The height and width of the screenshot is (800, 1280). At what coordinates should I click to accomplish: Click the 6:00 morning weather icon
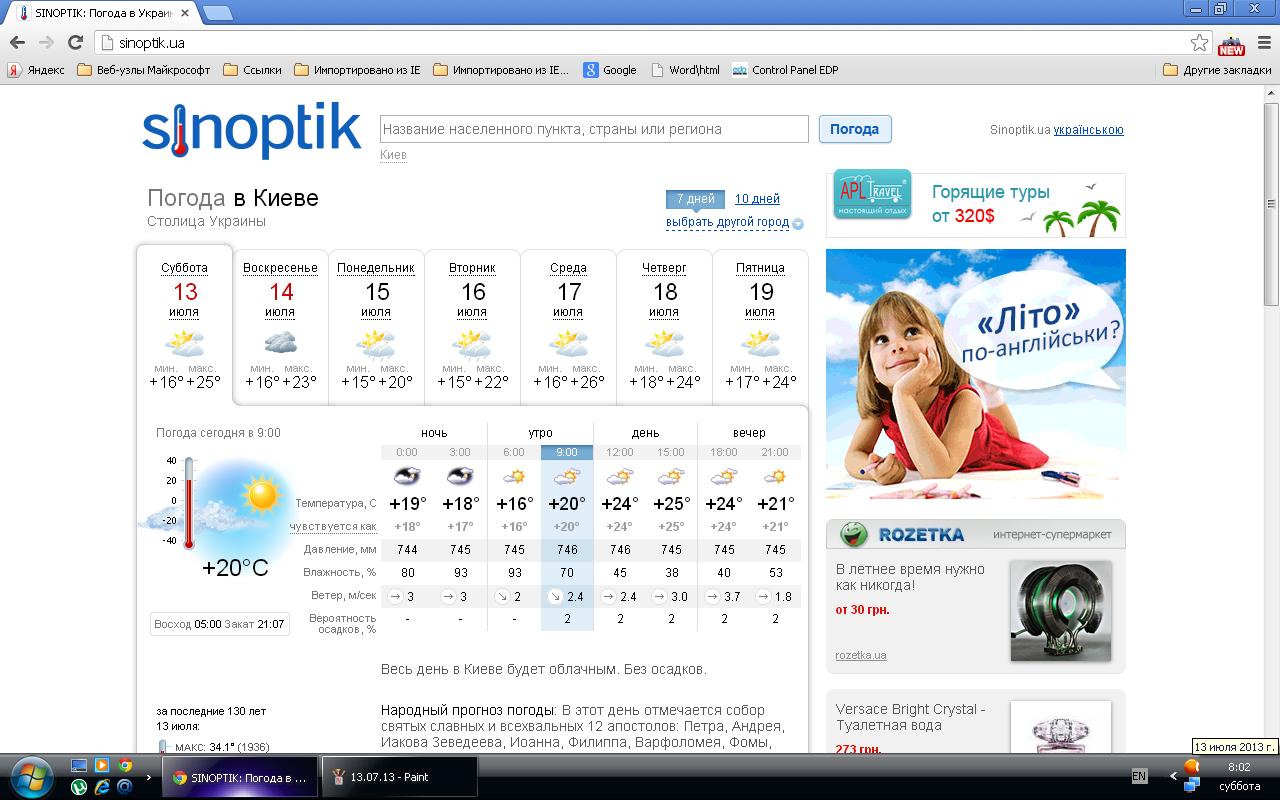pyautogui.click(x=514, y=476)
